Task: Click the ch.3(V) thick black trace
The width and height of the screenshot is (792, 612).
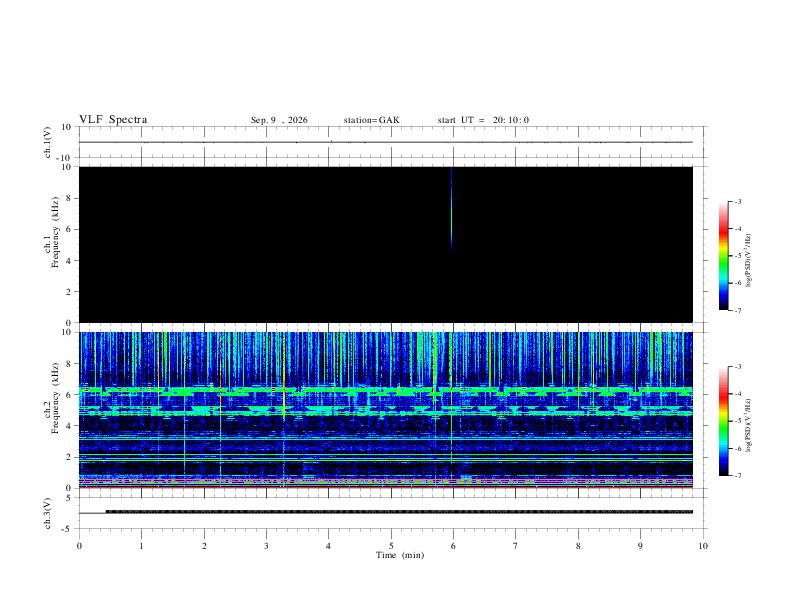Action: [399, 512]
